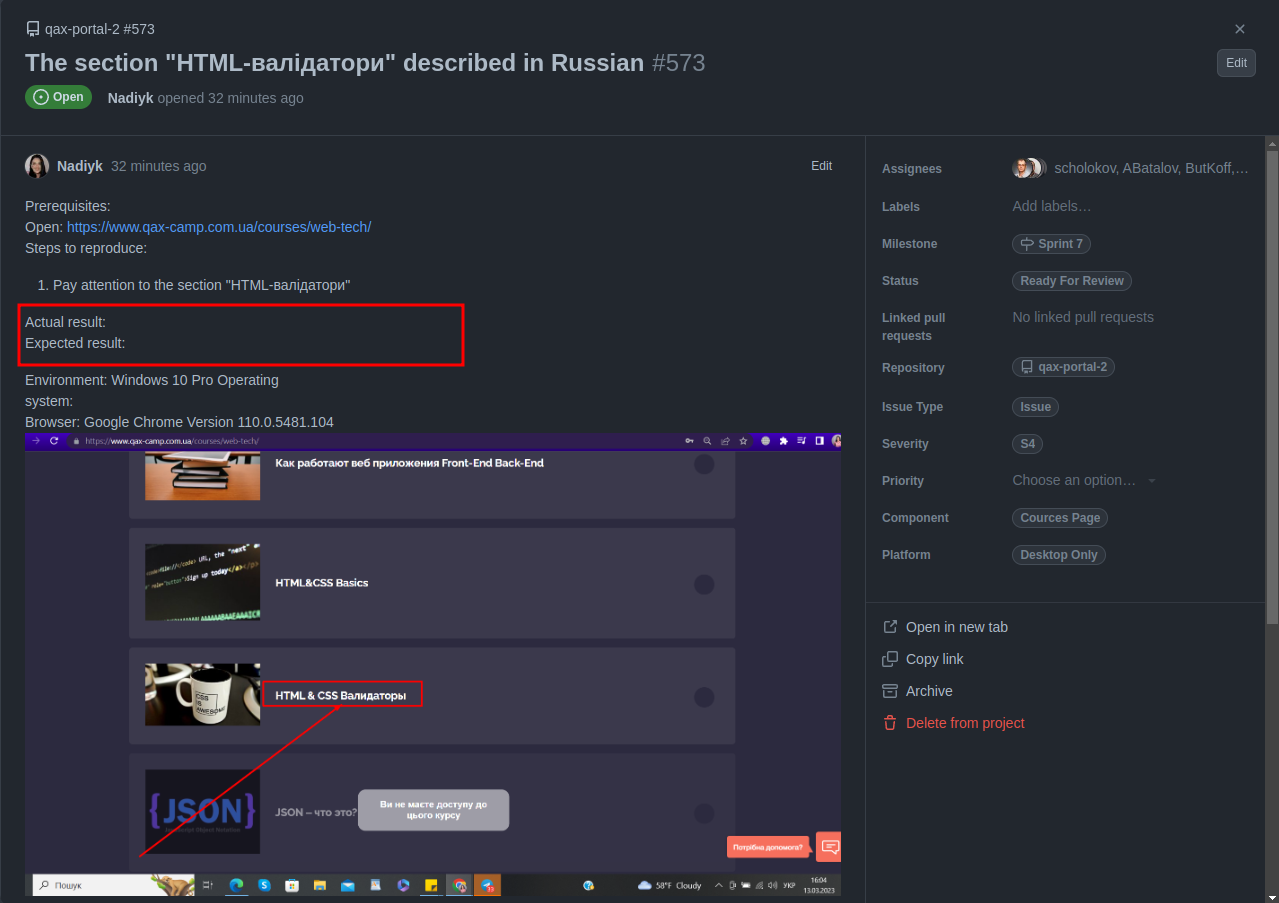Viewport: 1279px width, 903px height.
Task: Close the issue dialog with the X
Action: point(1240,29)
